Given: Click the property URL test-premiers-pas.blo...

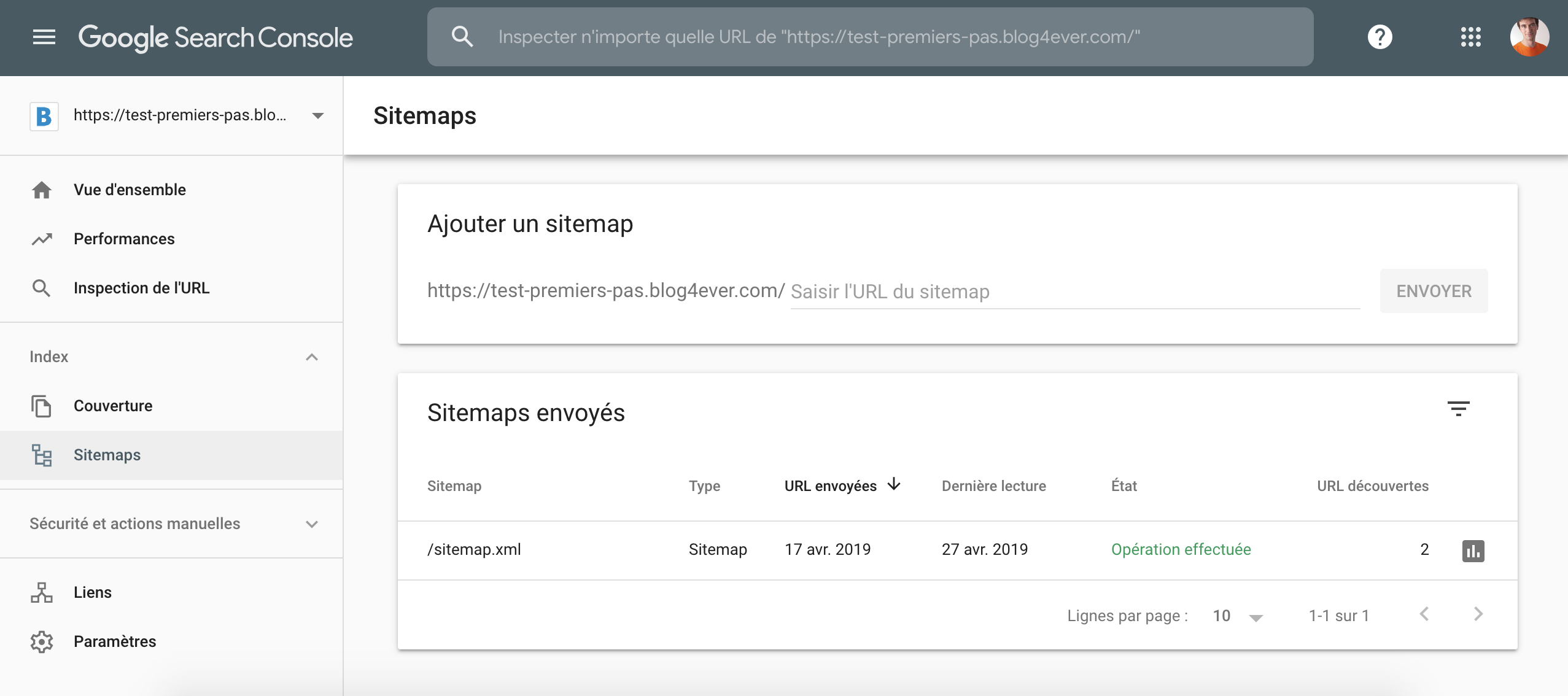Looking at the screenshot, I should point(179,115).
